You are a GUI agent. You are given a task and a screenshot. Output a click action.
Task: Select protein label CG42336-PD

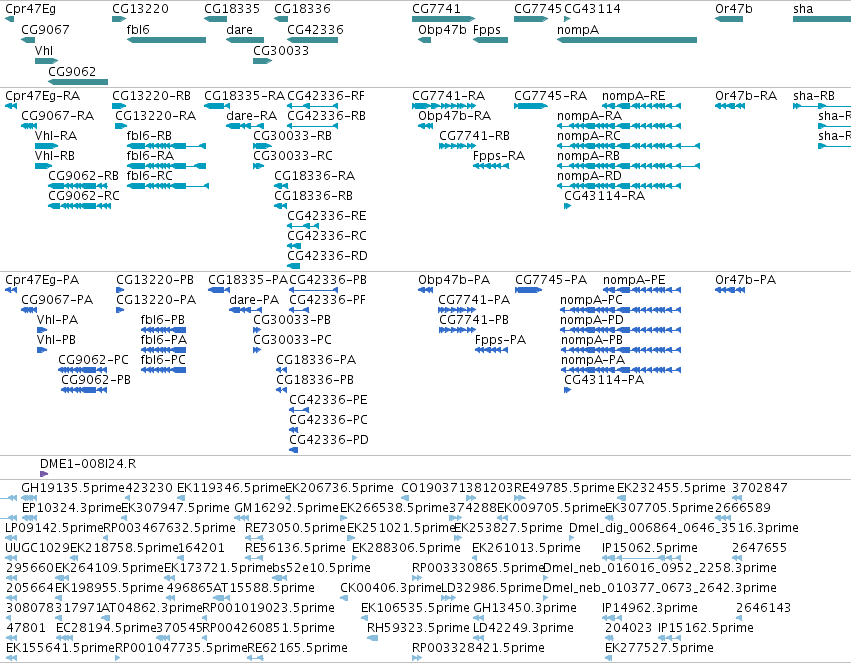[328, 439]
